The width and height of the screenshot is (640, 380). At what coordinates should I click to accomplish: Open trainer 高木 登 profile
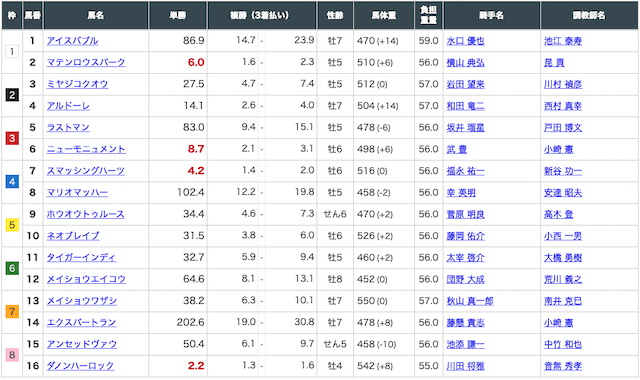[558, 214]
